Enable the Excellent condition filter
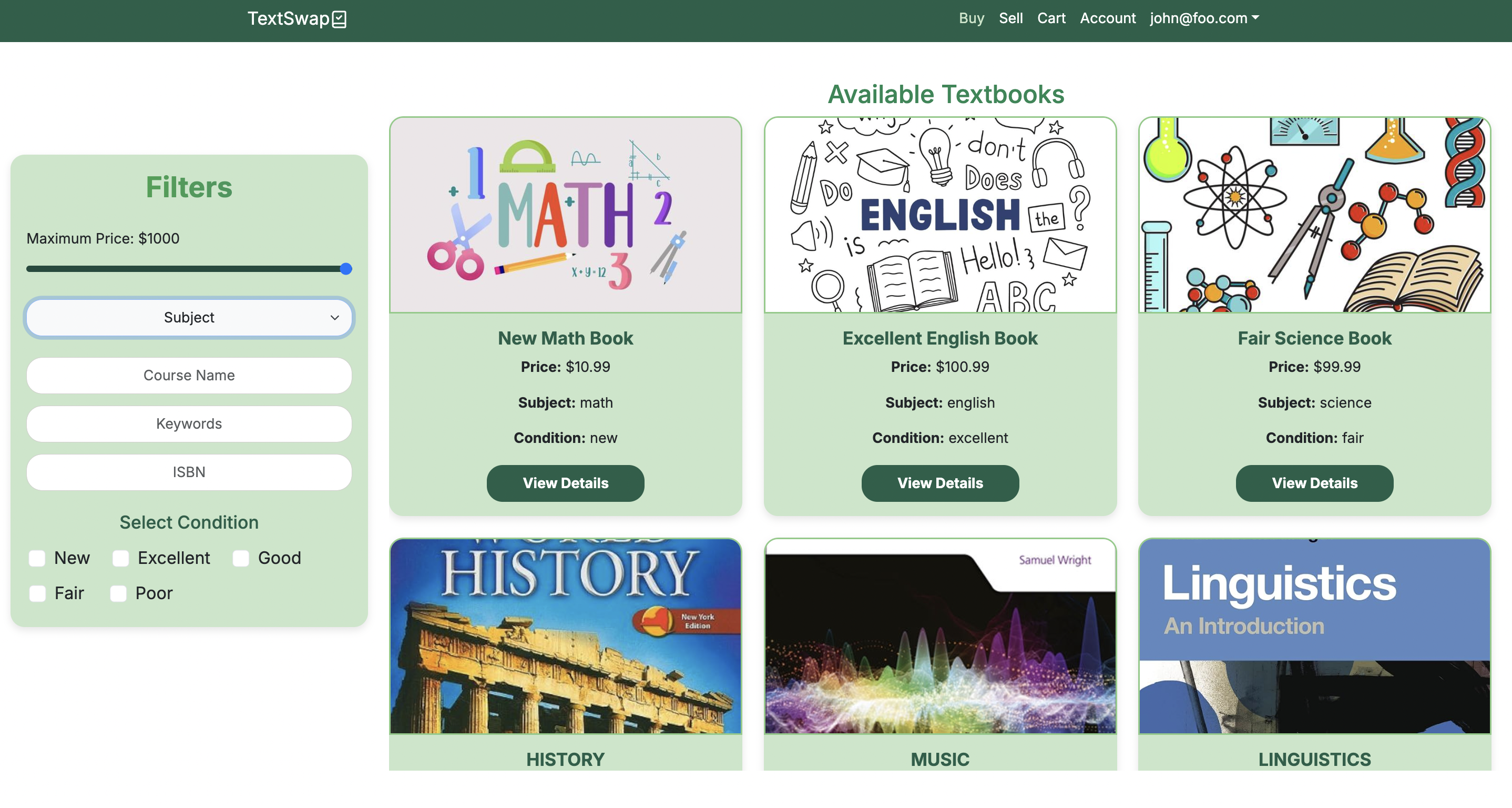 121,558
